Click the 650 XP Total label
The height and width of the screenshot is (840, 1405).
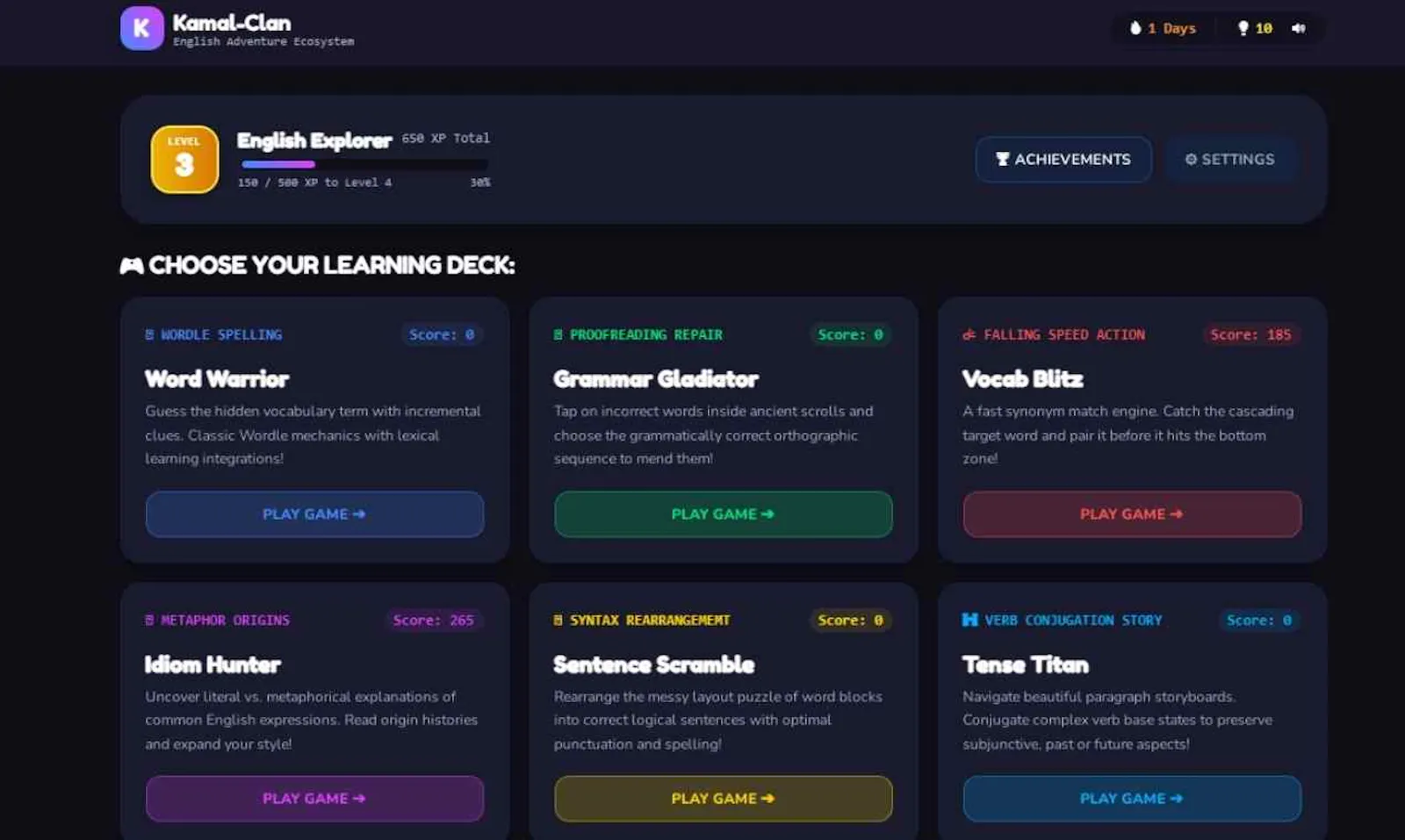446,138
